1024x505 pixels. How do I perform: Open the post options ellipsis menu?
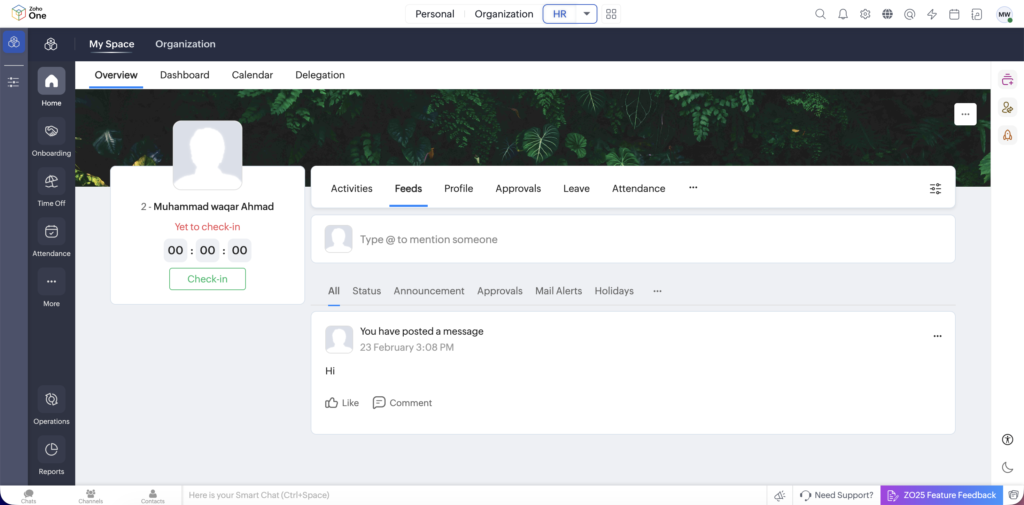(x=937, y=336)
